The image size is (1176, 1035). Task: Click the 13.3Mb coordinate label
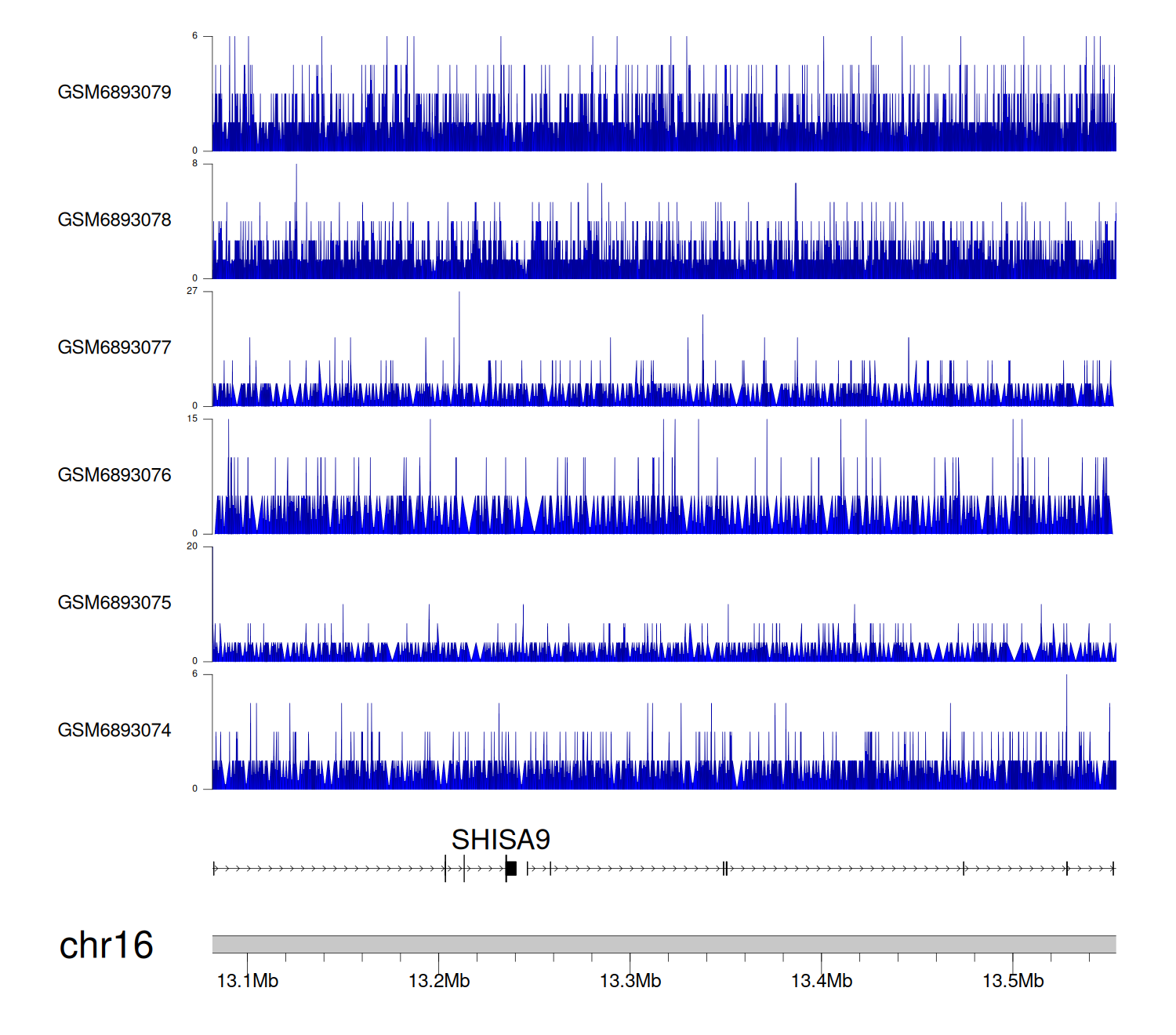coord(630,981)
